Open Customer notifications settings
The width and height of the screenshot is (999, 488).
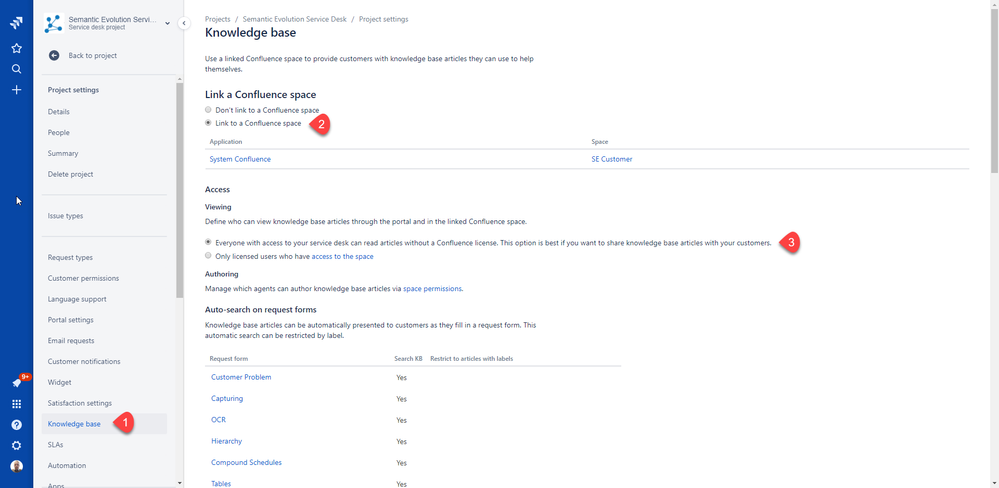point(84,361)
